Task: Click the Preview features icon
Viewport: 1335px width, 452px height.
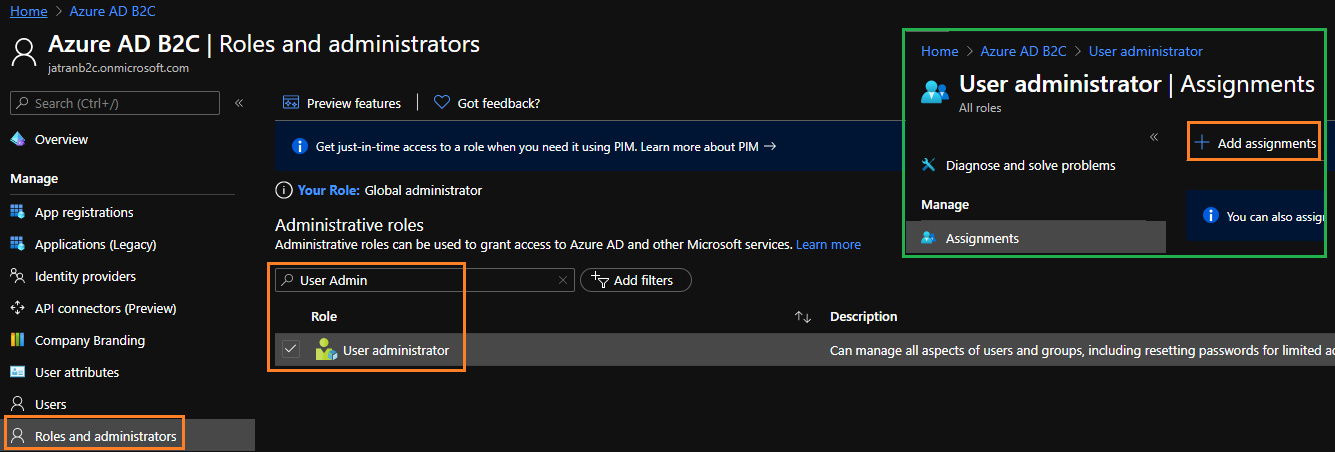Action: coord(292,103)
